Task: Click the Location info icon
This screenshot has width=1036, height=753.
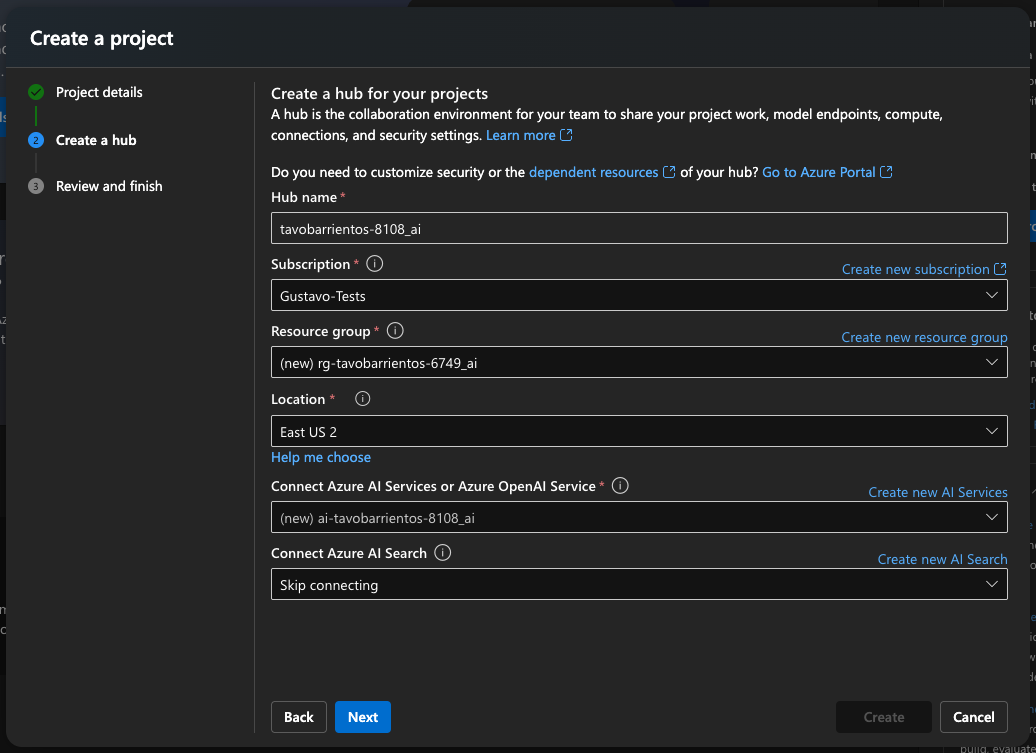Action: point(363,398)
